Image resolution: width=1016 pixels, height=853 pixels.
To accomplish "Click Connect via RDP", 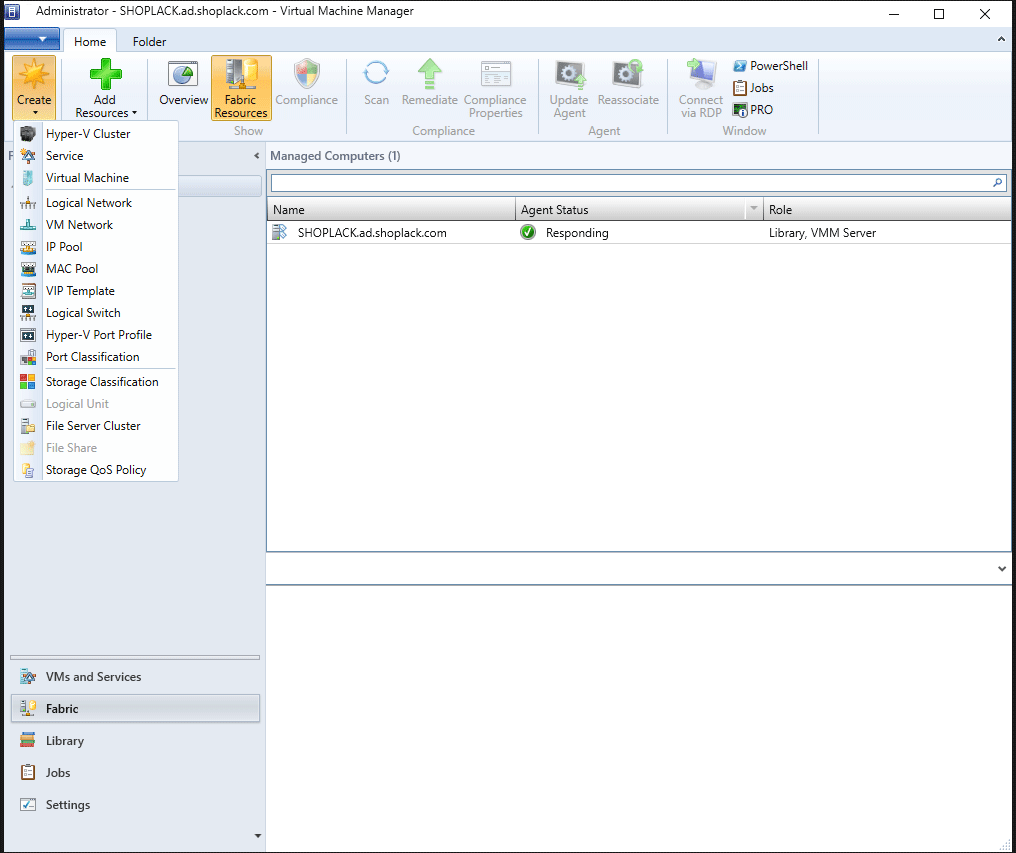I will click(700, 88).
